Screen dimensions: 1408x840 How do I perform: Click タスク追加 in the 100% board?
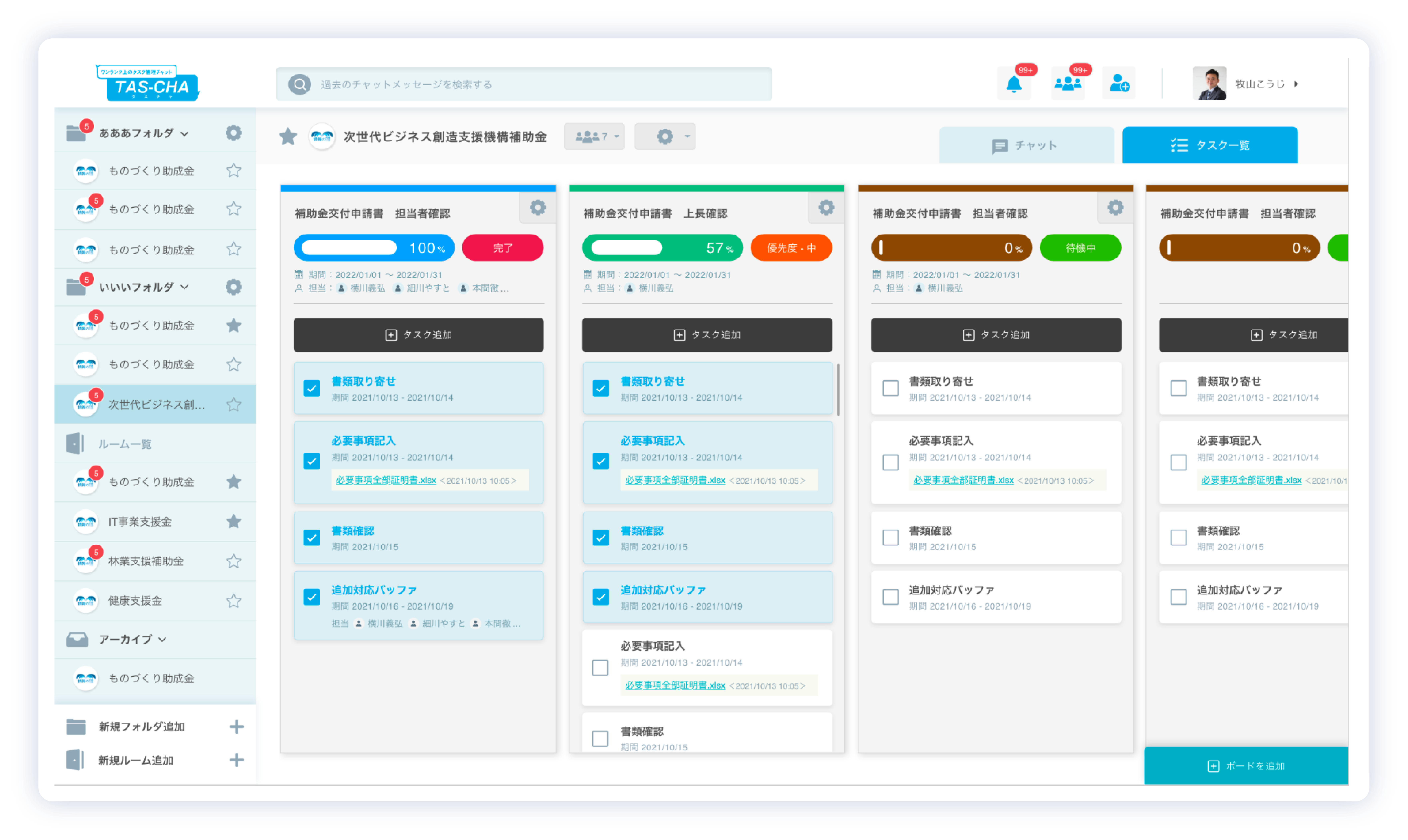(419, 335)
